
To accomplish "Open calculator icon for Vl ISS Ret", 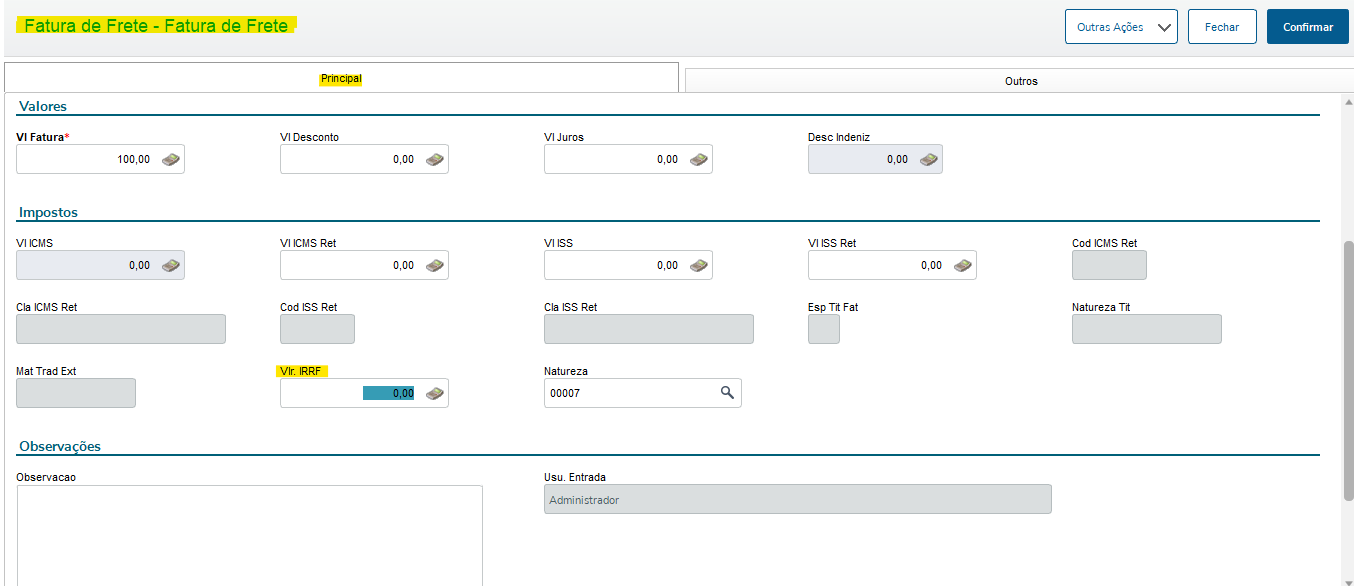I will [x=962, y=266].
